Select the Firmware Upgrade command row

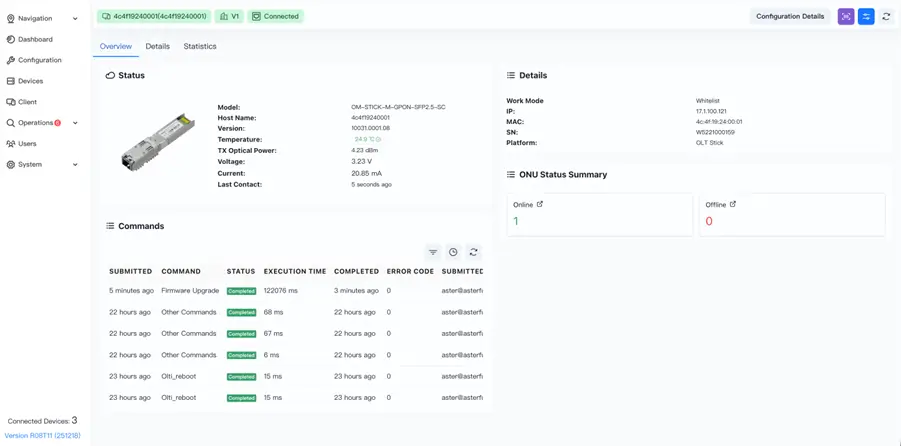click(x=296, y=291)
